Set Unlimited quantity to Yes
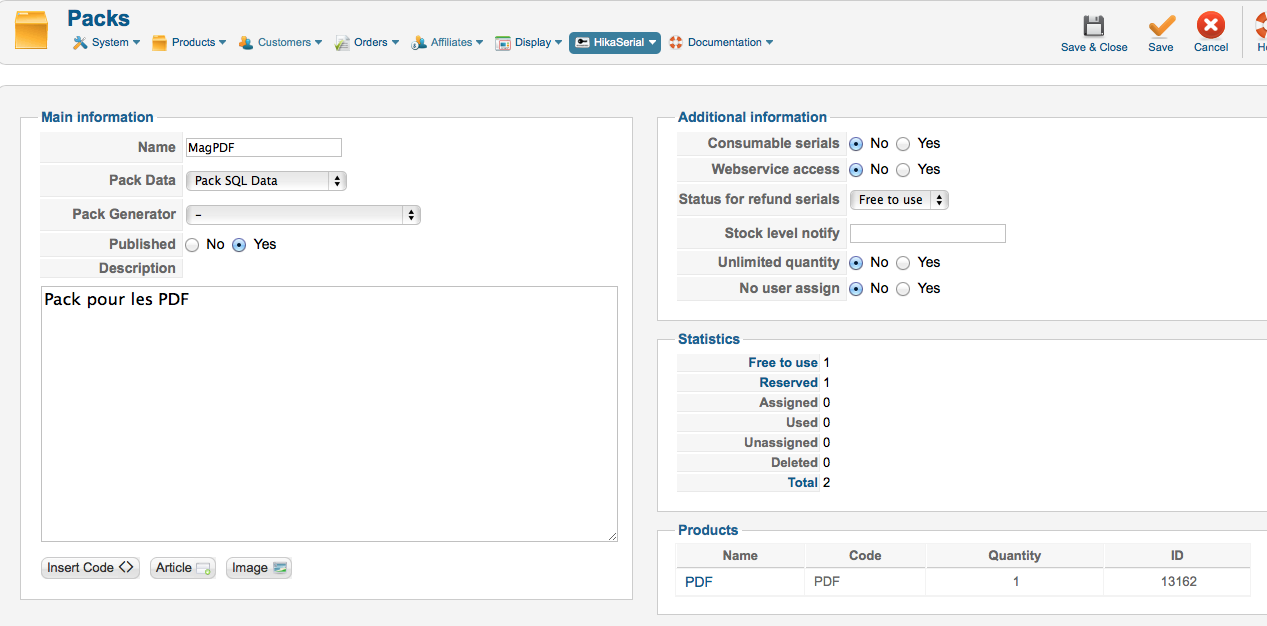 903,263
